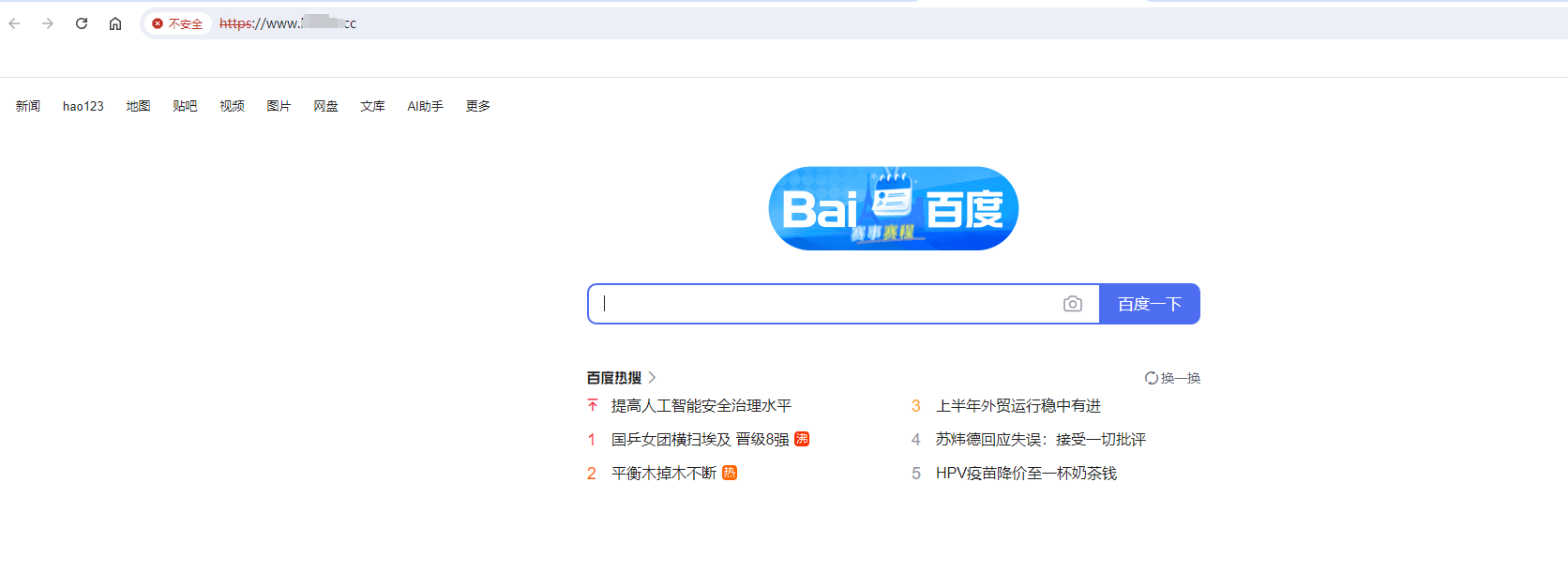1568x573 pixels.
Task: Go to the 贴吧 section
Action: click(x=185, y=106)
